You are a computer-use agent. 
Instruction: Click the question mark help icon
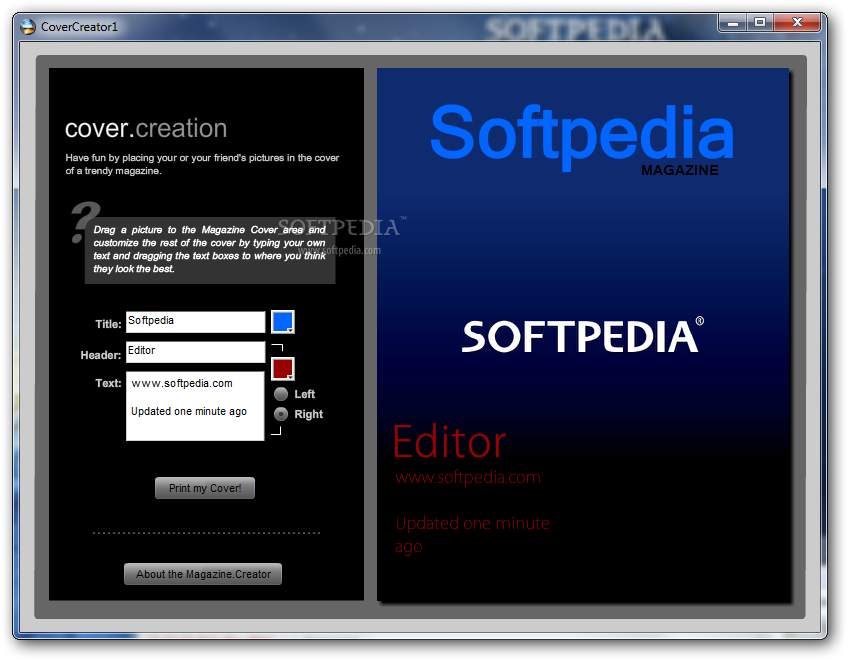tap(84, 222)
